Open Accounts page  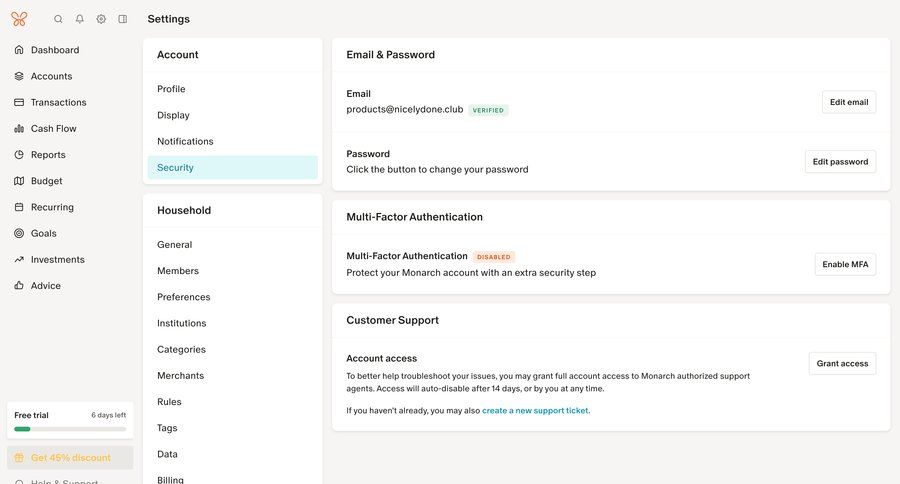coord(52,76)
